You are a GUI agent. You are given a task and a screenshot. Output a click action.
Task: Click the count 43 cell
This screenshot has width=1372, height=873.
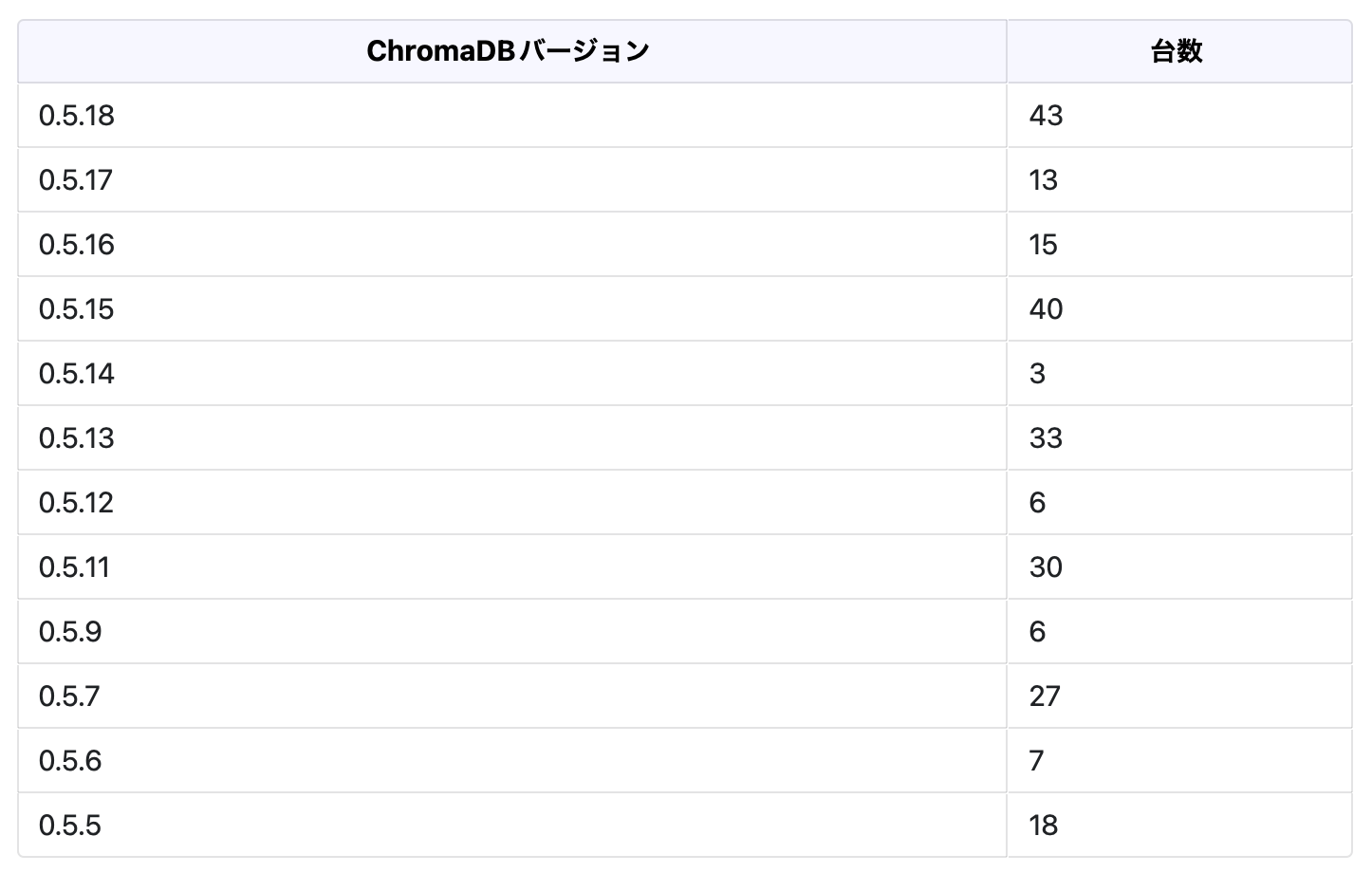tap(1046, 116)
